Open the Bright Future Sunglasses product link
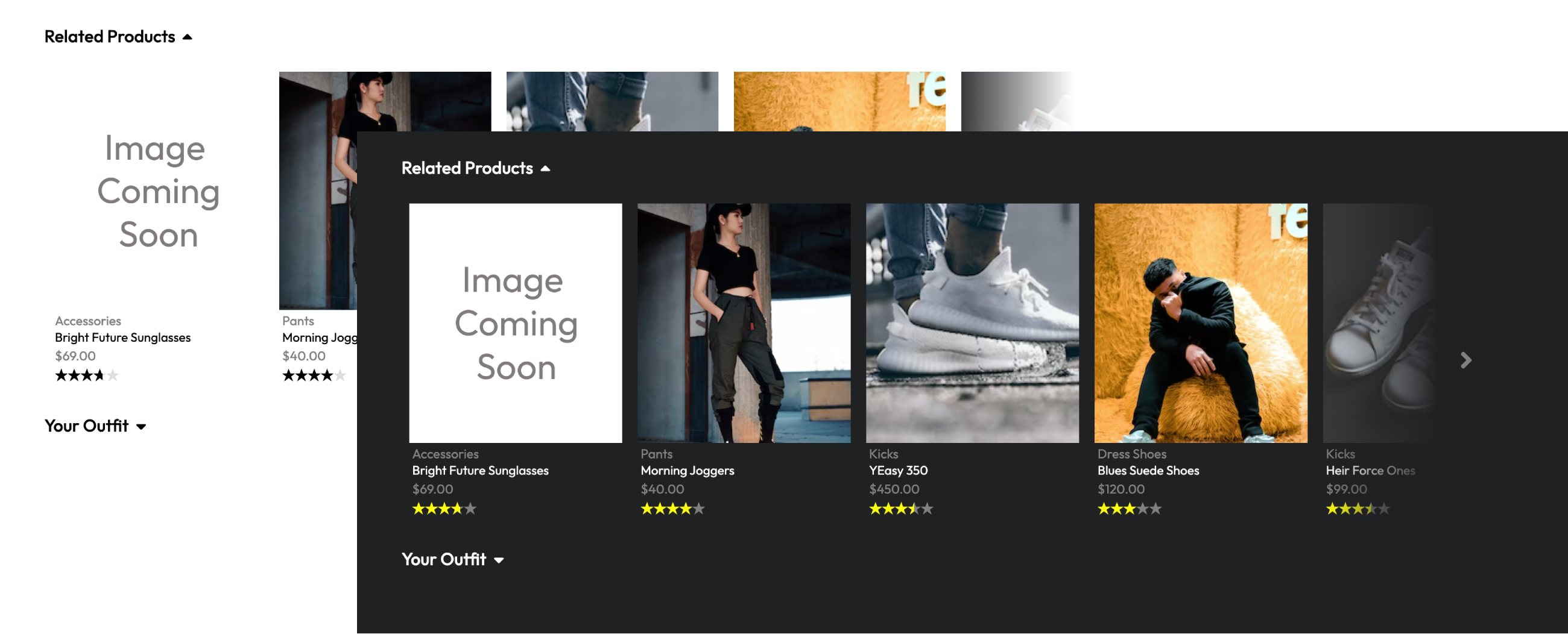The height and width of the screenshot is (634, 1568). [480, 470]
